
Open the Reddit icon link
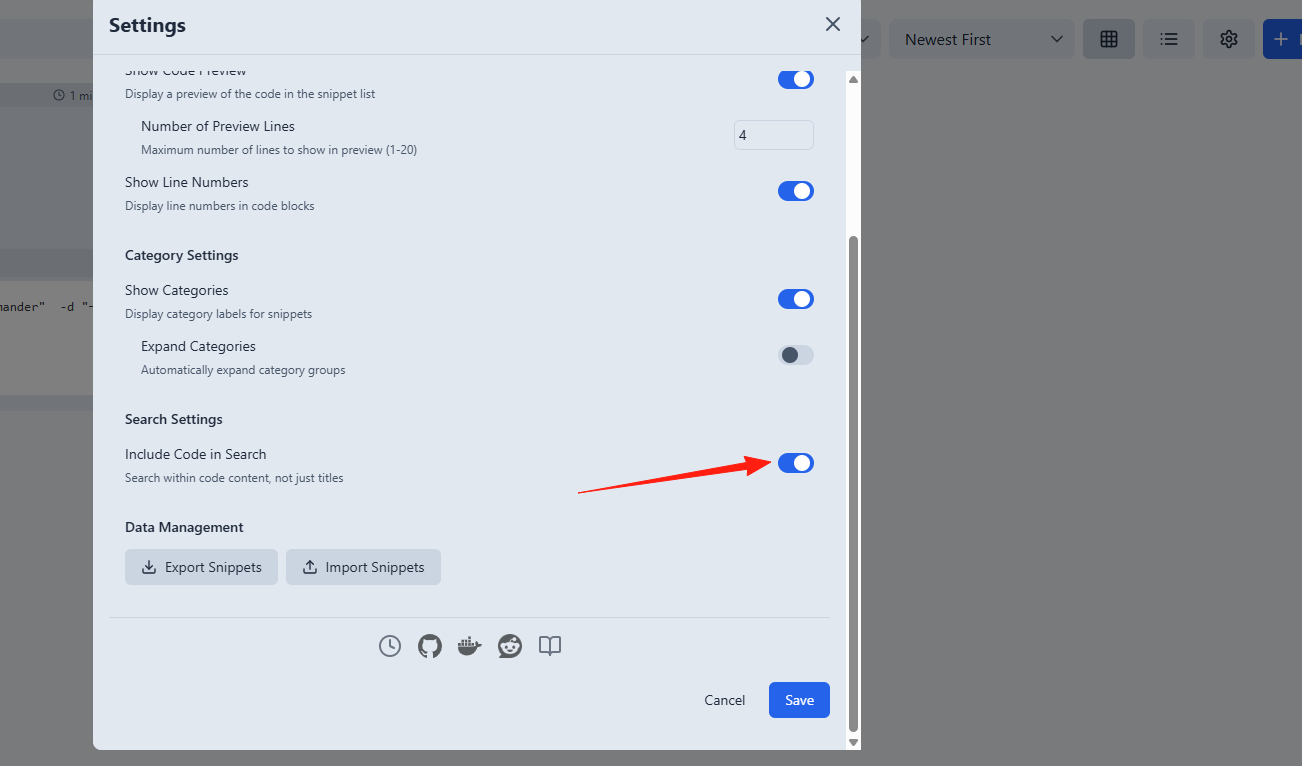[x=510, y=646]
